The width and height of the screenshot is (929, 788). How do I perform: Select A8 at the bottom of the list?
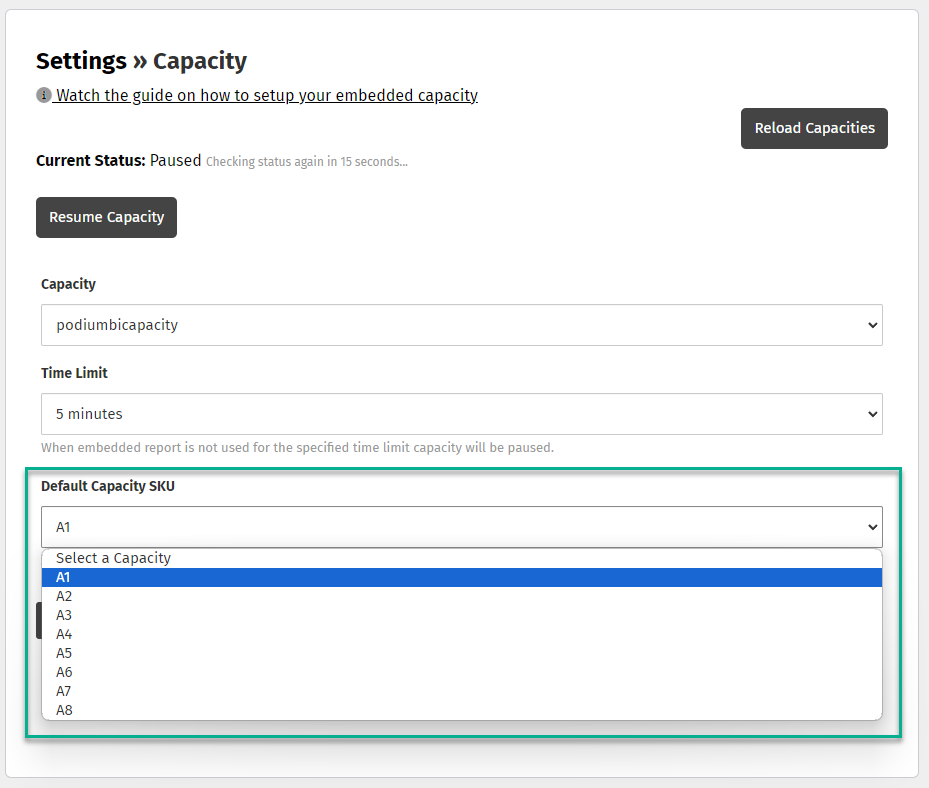coord(64,710)
